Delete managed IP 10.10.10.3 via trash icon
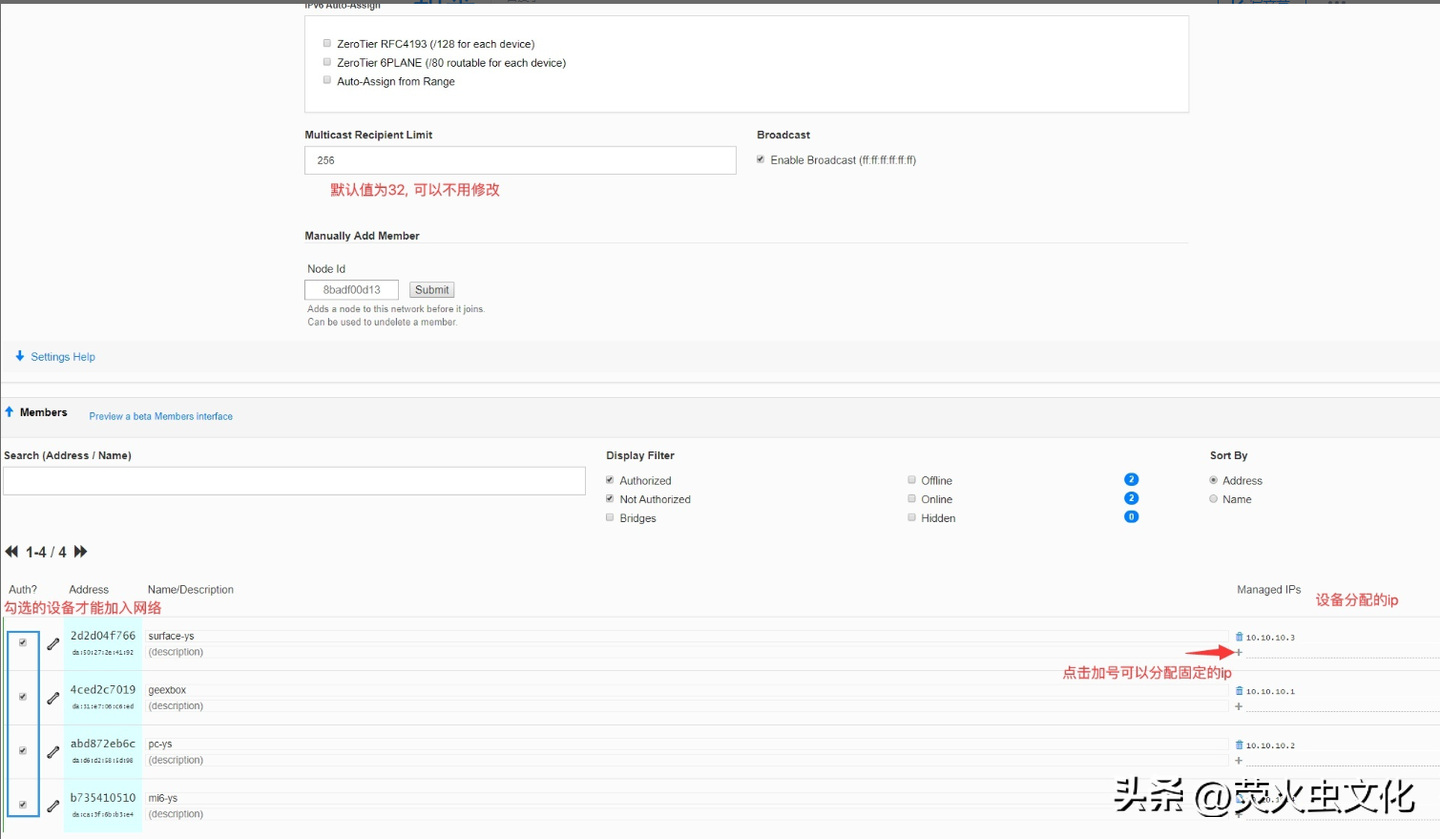The height and width of the screenshot is (839, 1440). point(1240,637)
